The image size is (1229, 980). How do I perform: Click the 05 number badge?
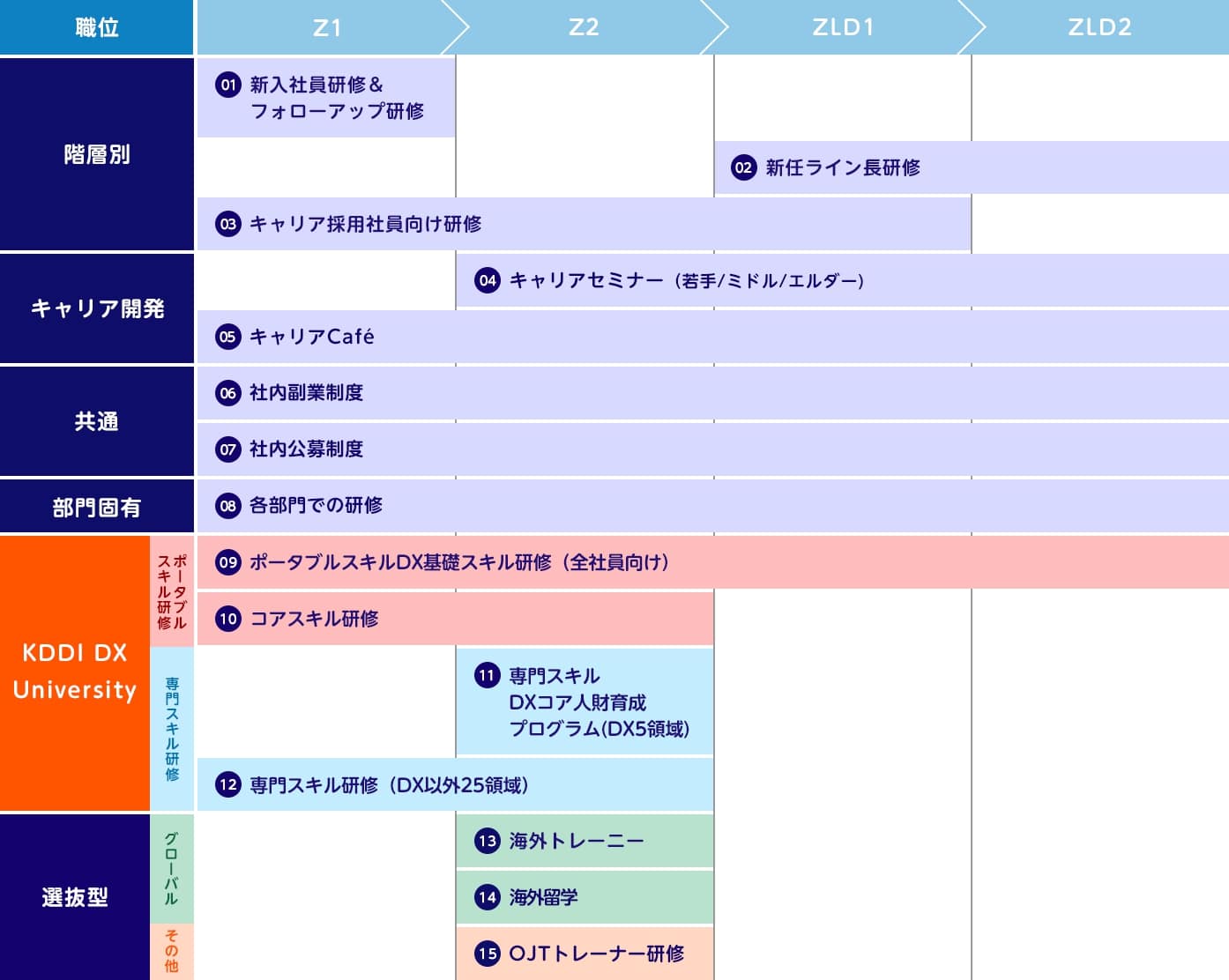coord(228,337)
